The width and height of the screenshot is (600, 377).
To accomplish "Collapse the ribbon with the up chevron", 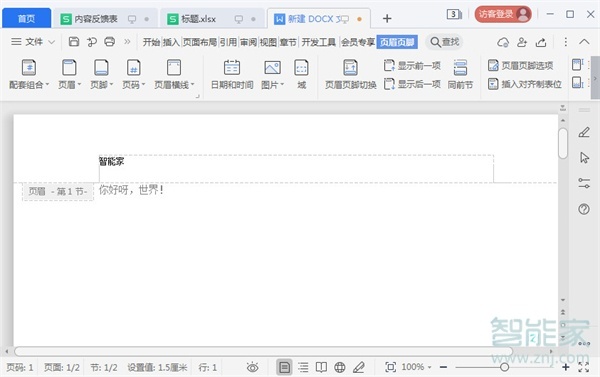I will click(x=584, y=42).
